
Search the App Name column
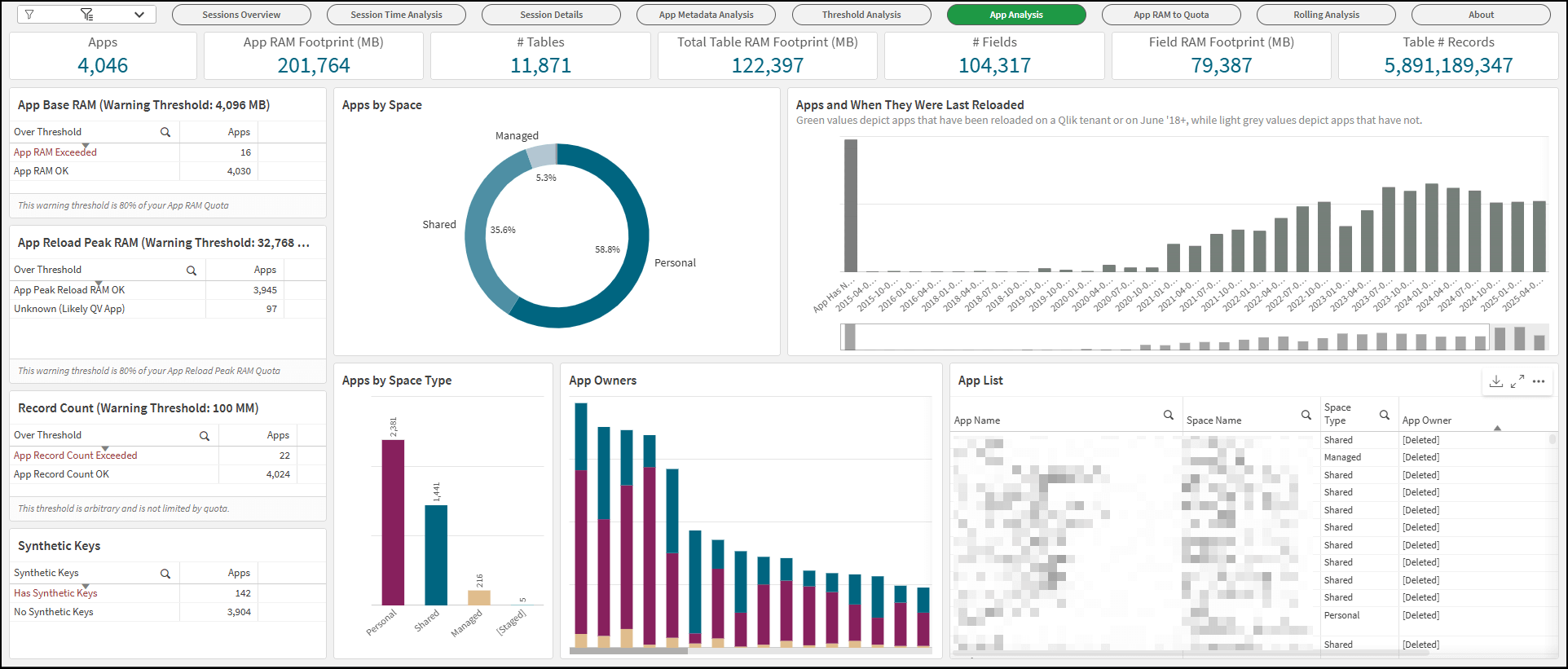1168,416
